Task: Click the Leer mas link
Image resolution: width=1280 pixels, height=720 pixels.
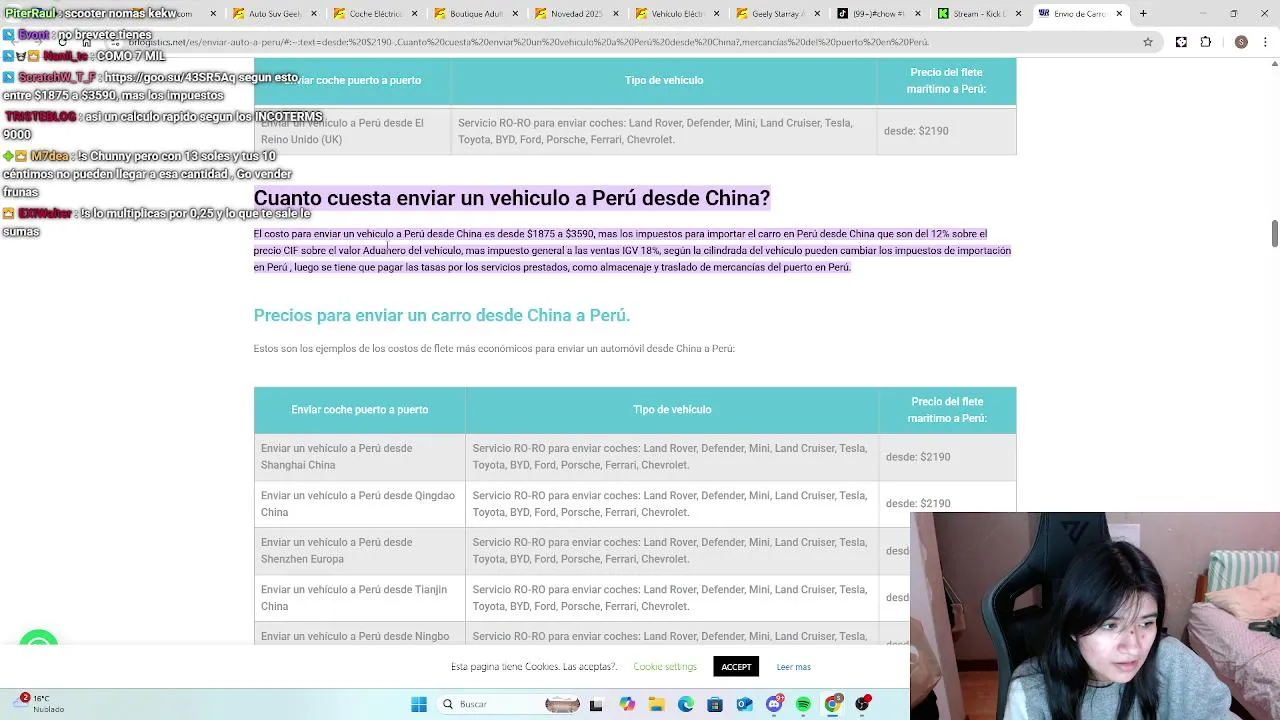Action: click(x=794, y=667)
